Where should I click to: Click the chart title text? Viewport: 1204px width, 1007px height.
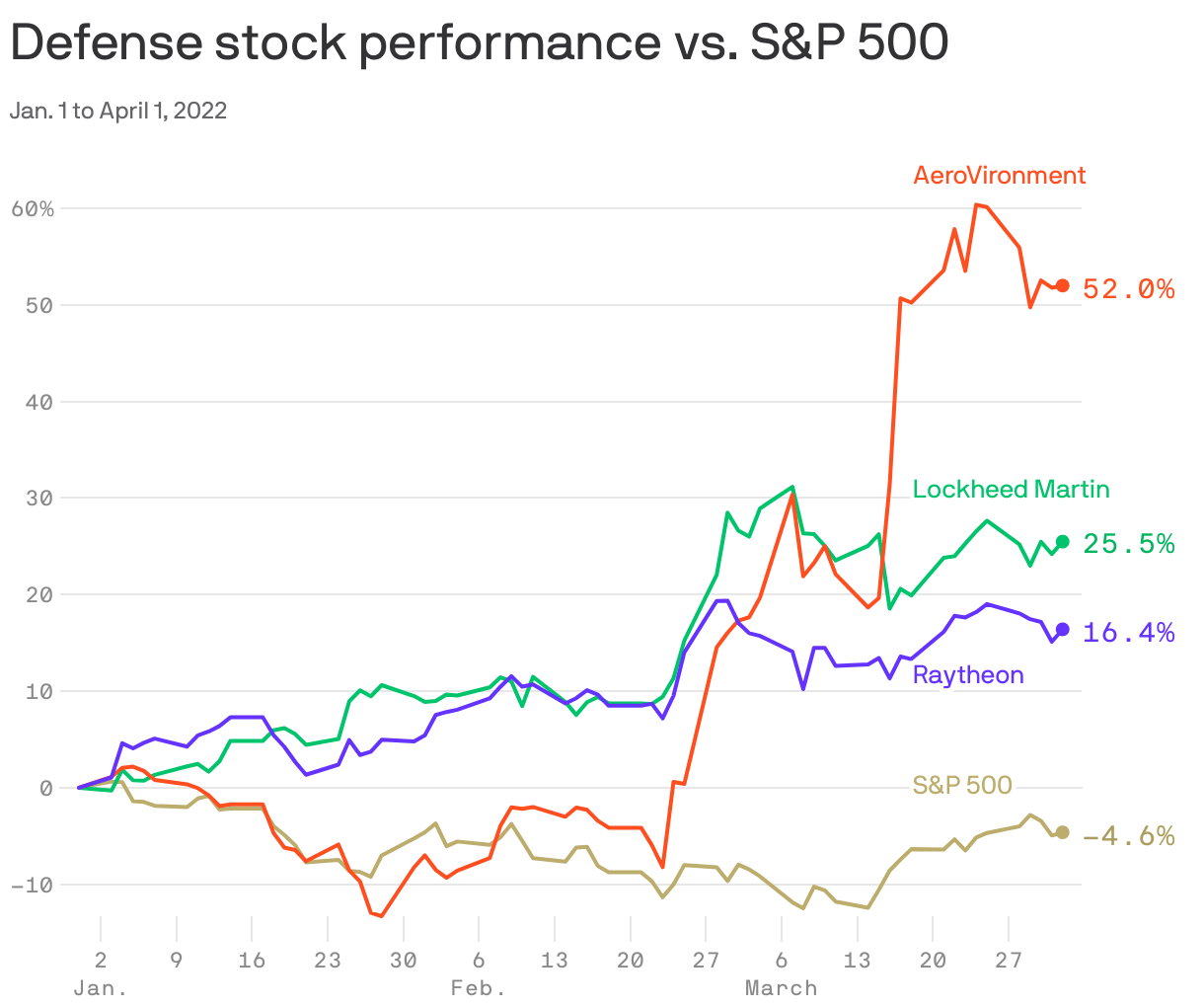[480, 43]
